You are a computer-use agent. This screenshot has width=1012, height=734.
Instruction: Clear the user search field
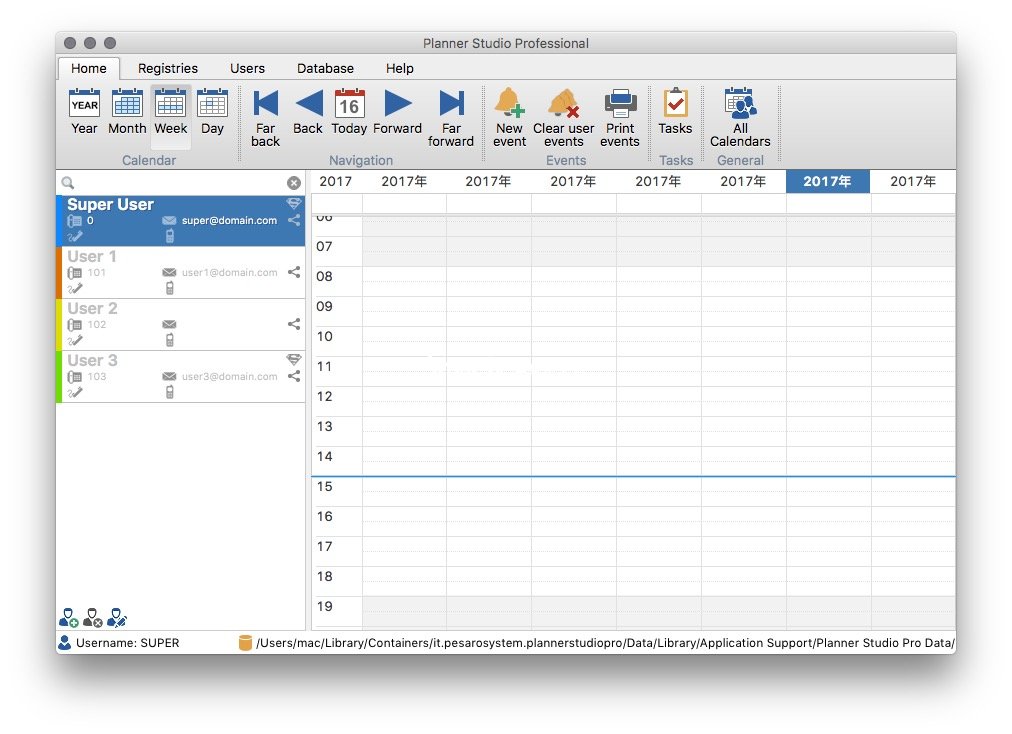pos(294,183)
